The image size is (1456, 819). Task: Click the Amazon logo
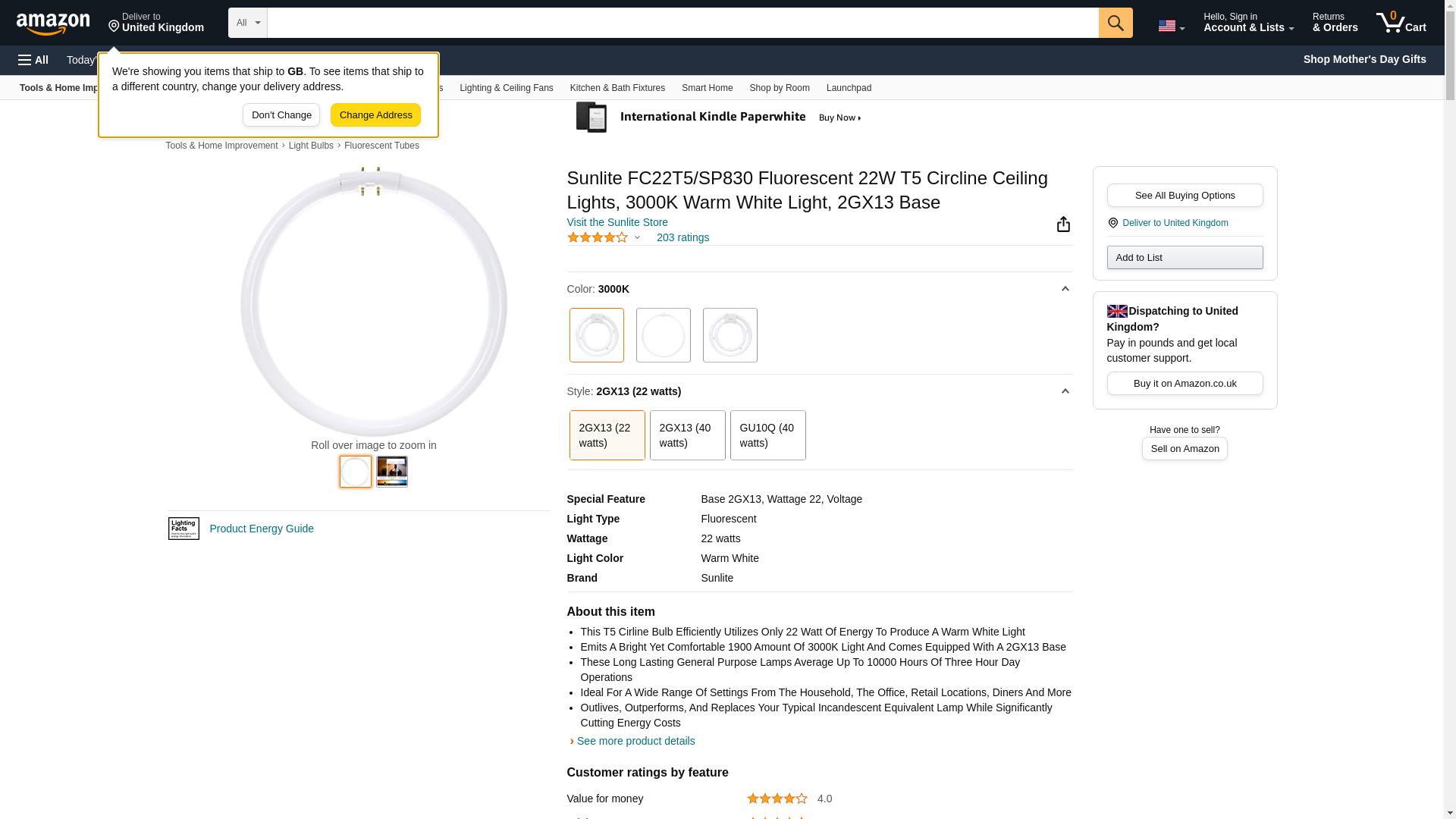(53, 24)
